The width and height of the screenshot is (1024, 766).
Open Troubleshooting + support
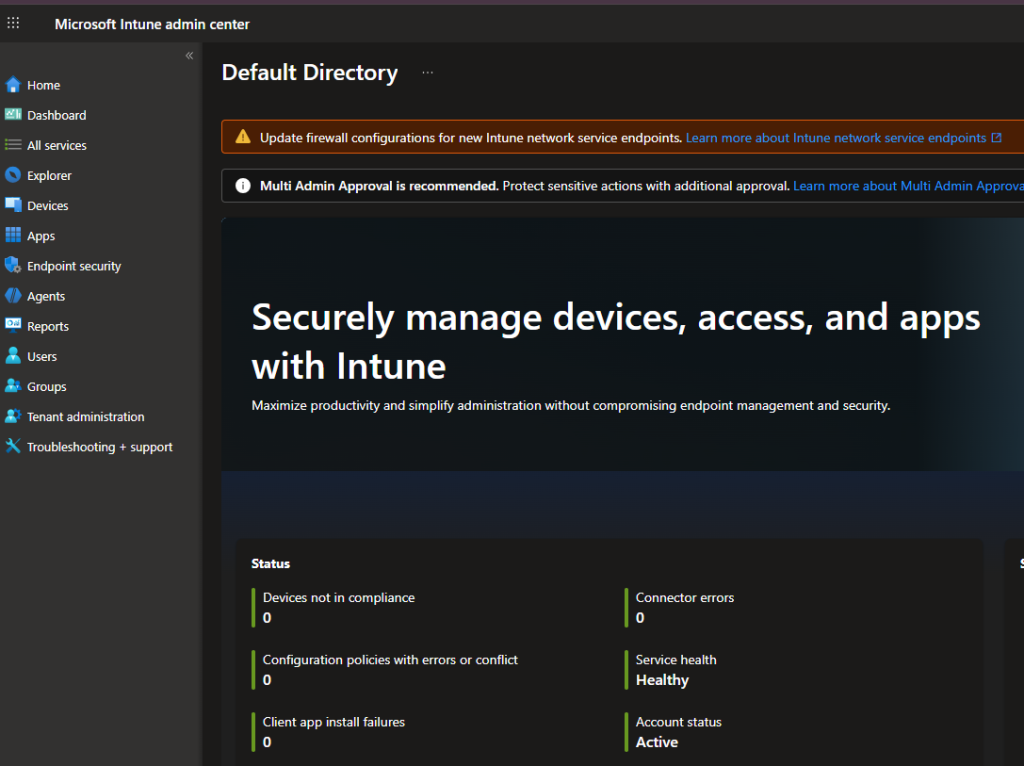[101, 447]
